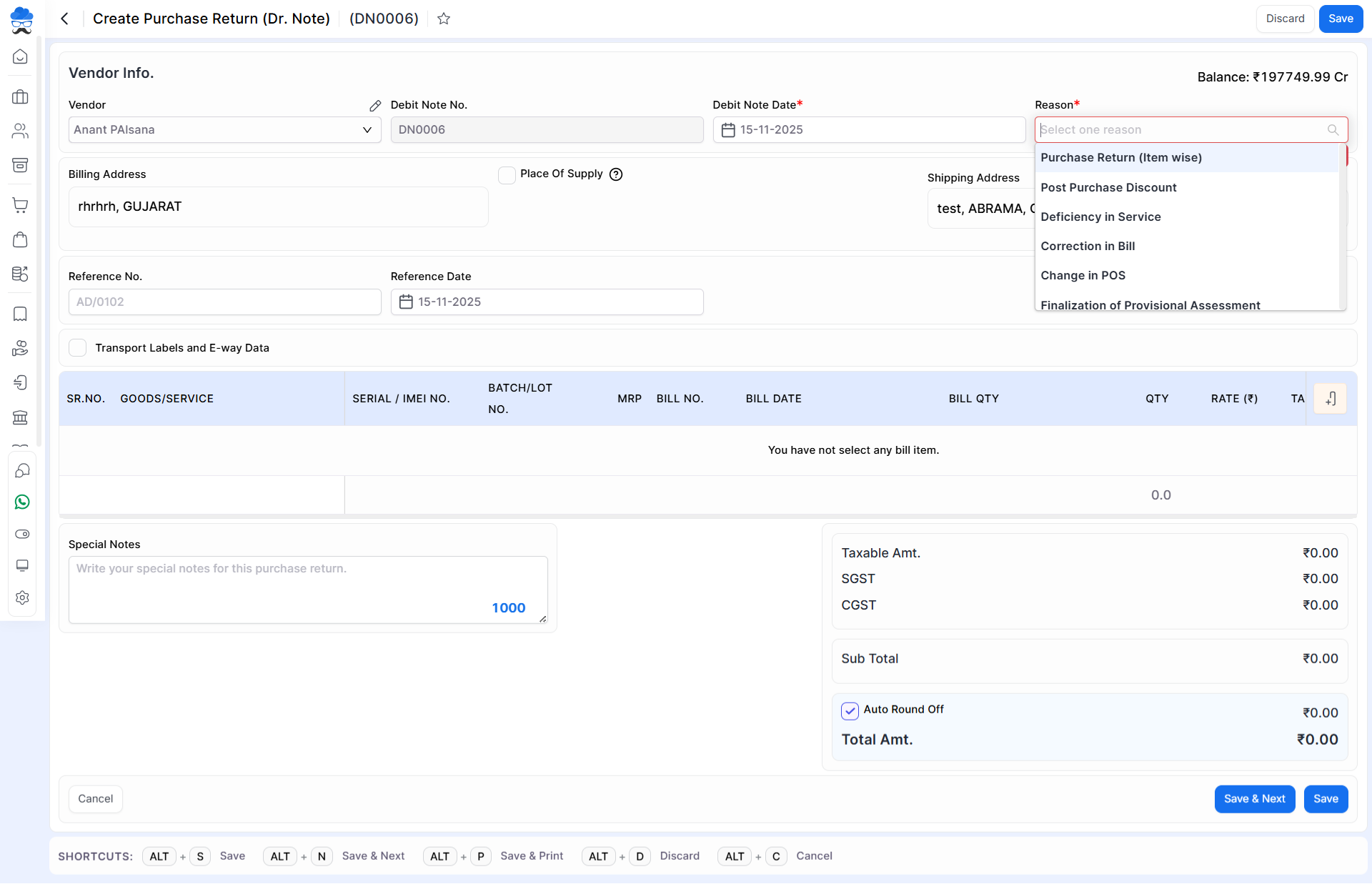Open the settings gear in the sidebar
1372x884 pixels.
tap(21, 597)
